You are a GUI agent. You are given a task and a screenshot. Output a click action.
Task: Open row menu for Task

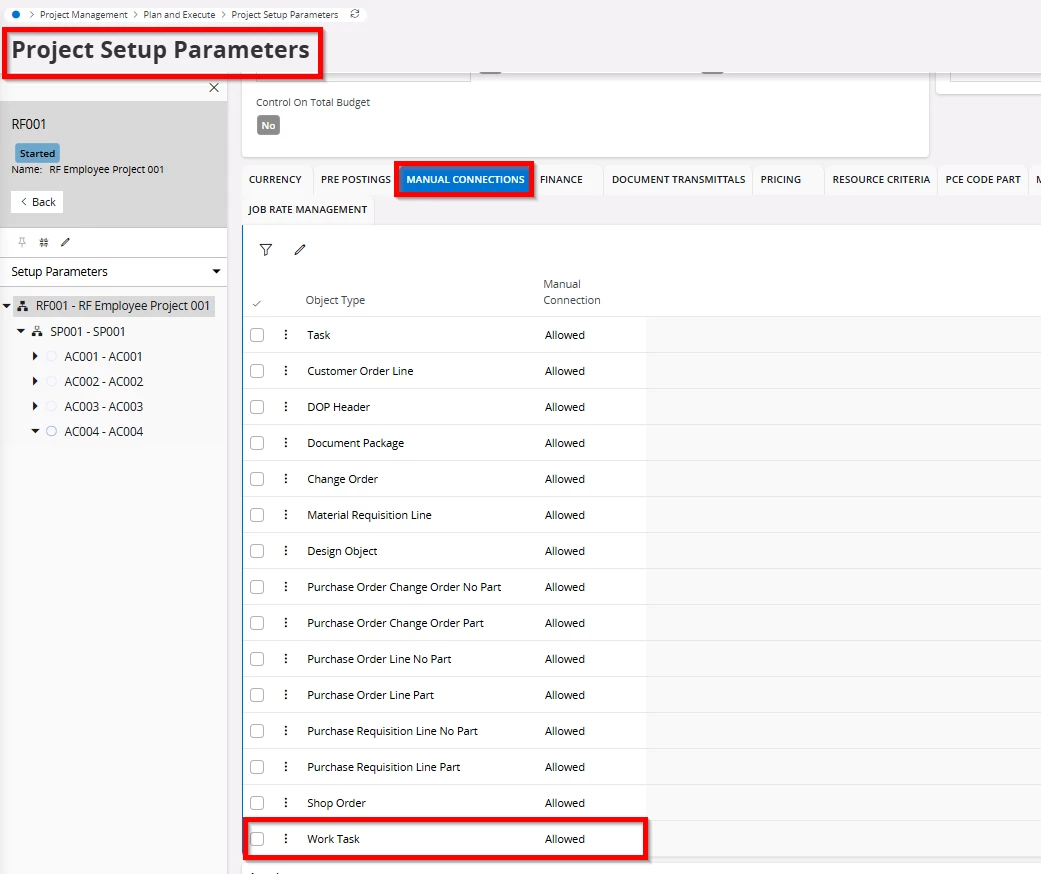point(286,335)
